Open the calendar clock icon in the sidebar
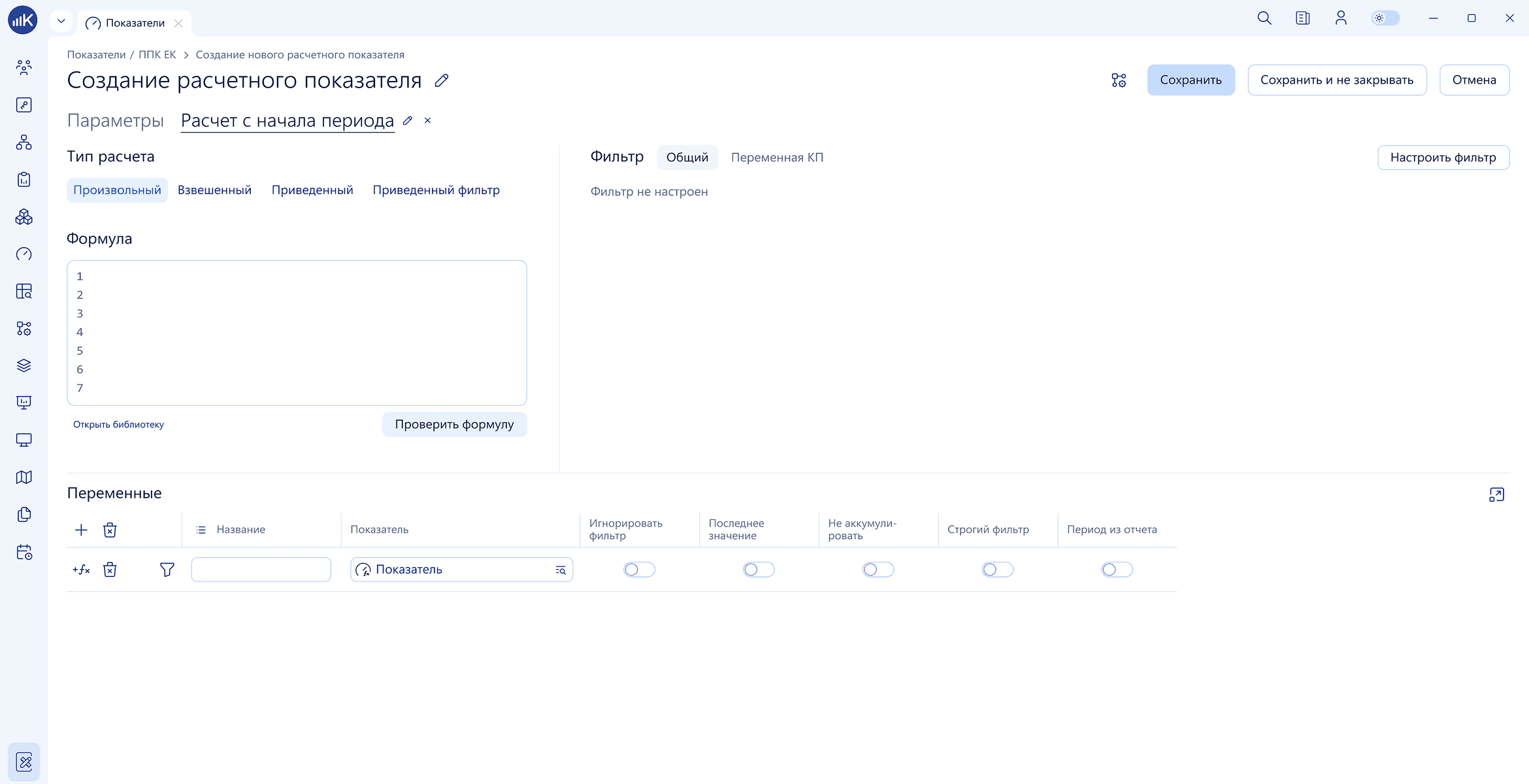The image size is (1529, 784). 24,553
